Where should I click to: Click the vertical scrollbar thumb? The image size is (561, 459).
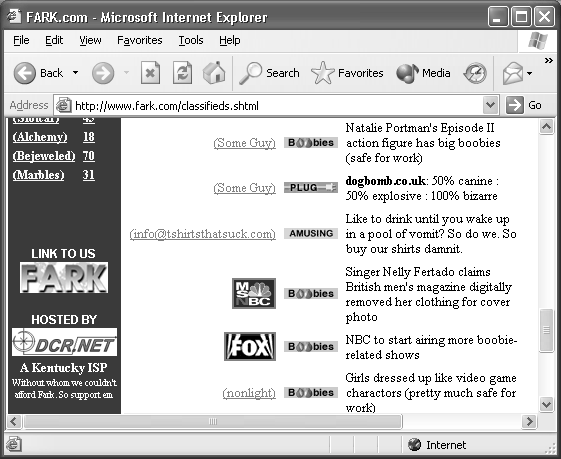point(546,330)
